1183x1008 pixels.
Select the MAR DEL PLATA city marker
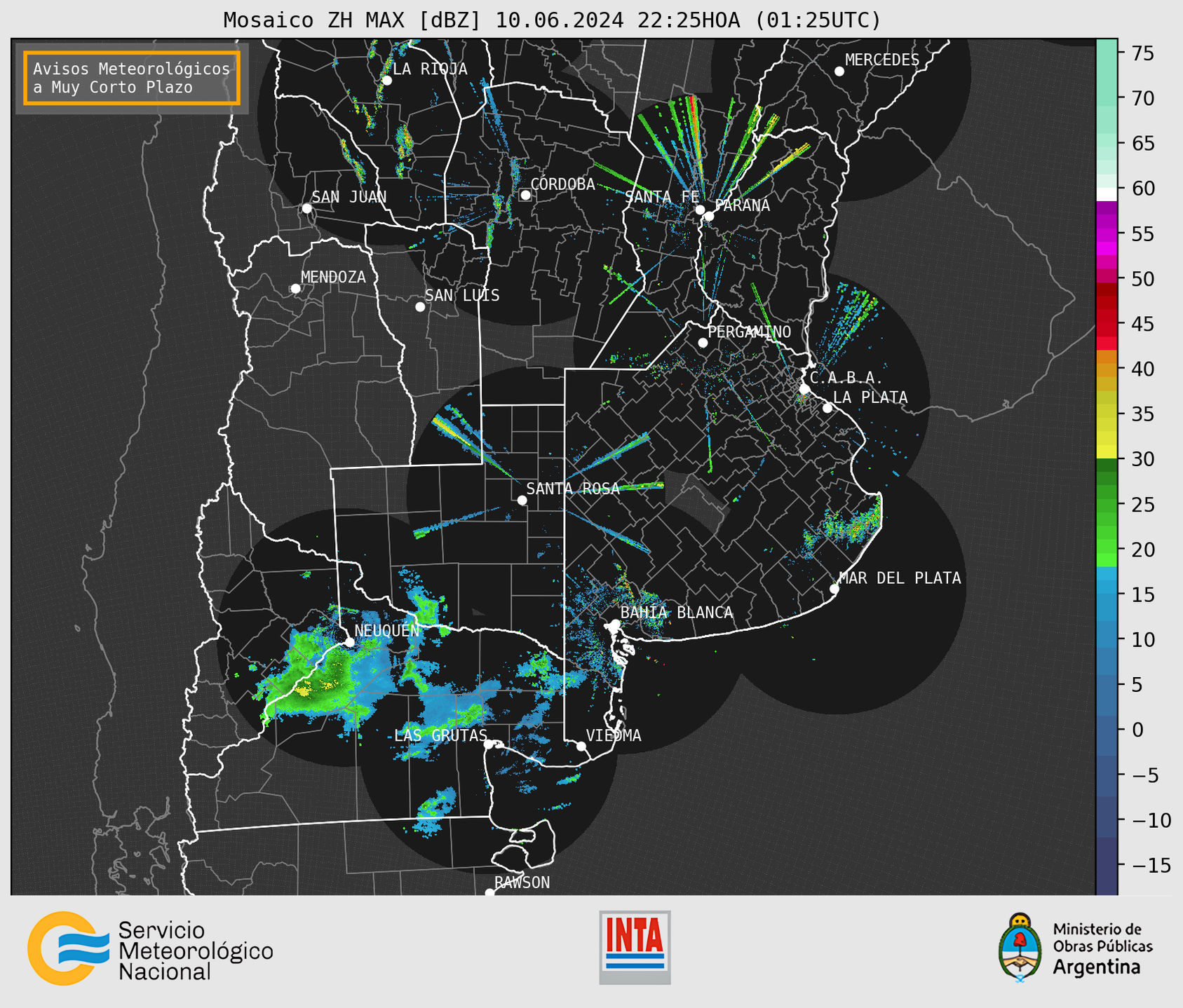(x=834, y=589)
